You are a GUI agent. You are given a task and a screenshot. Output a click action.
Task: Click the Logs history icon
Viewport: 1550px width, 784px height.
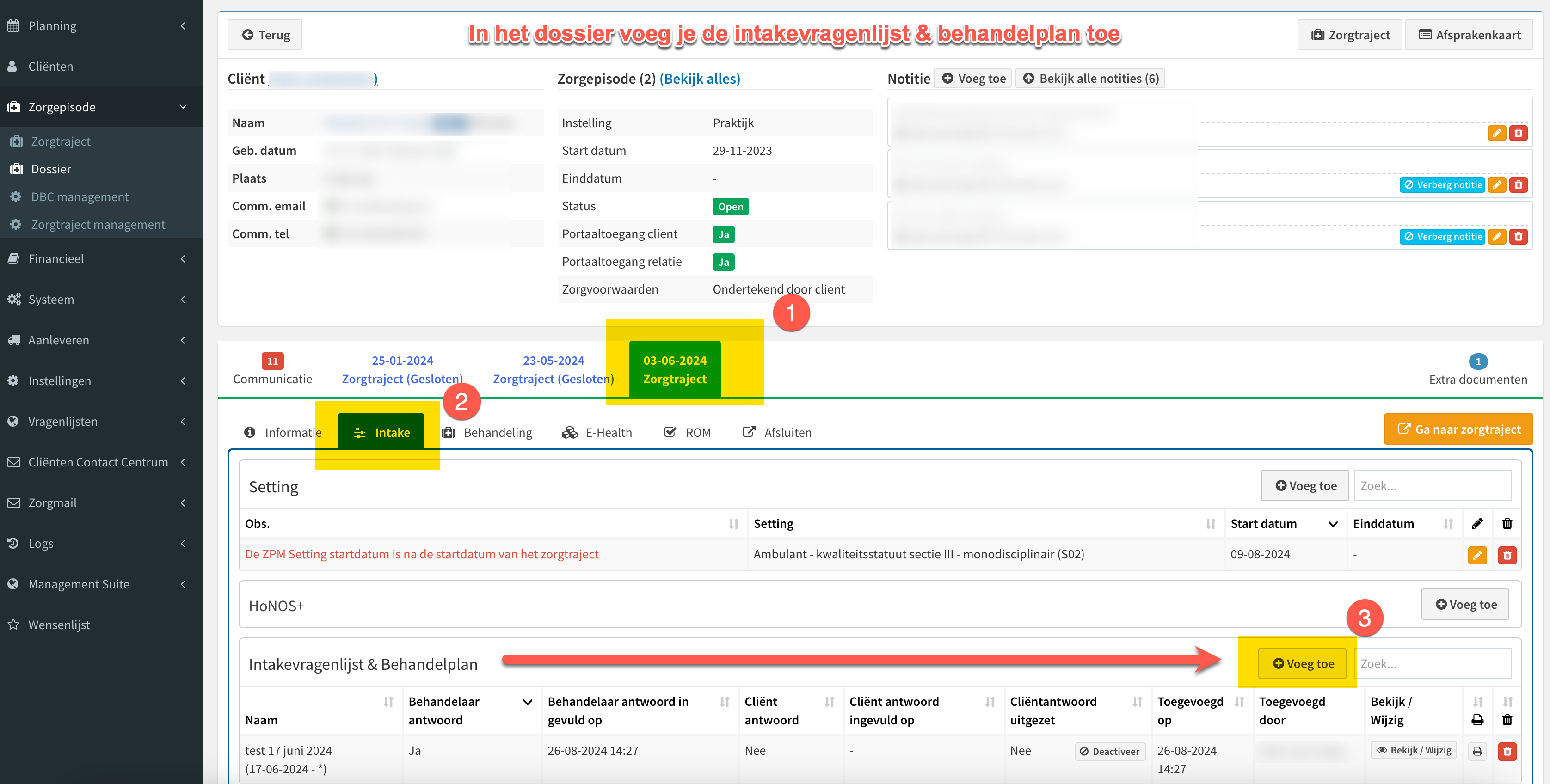tap(13, 543)
